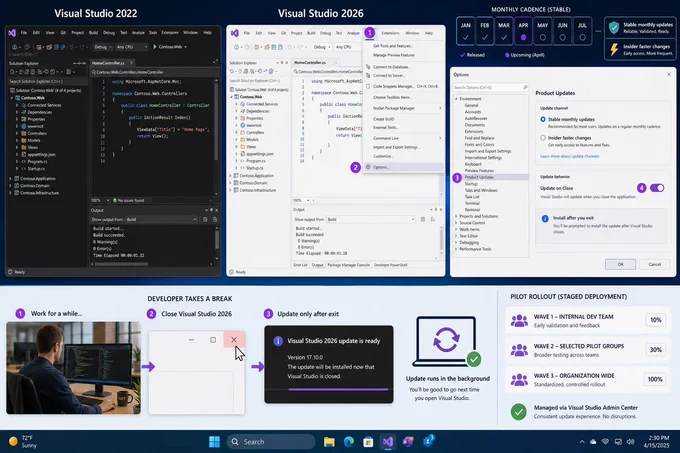Click the taskbar Search box
The image size is (680, 453).
pos(271,441)
